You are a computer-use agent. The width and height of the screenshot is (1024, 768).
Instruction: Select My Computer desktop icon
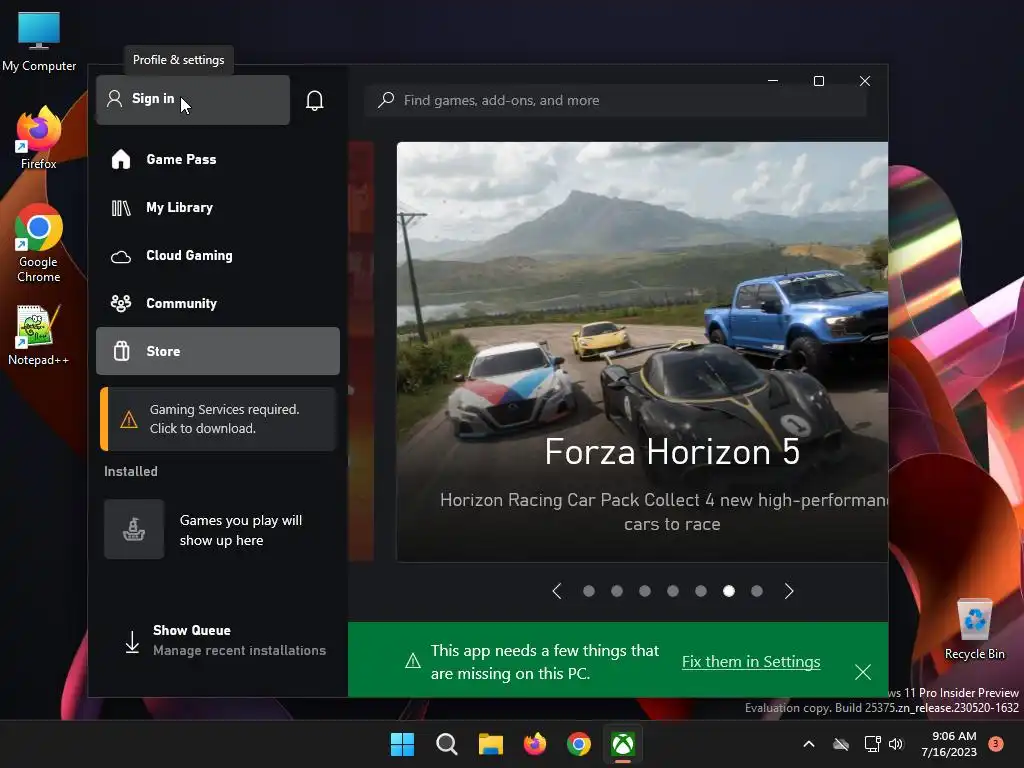[x=39, y=41]
